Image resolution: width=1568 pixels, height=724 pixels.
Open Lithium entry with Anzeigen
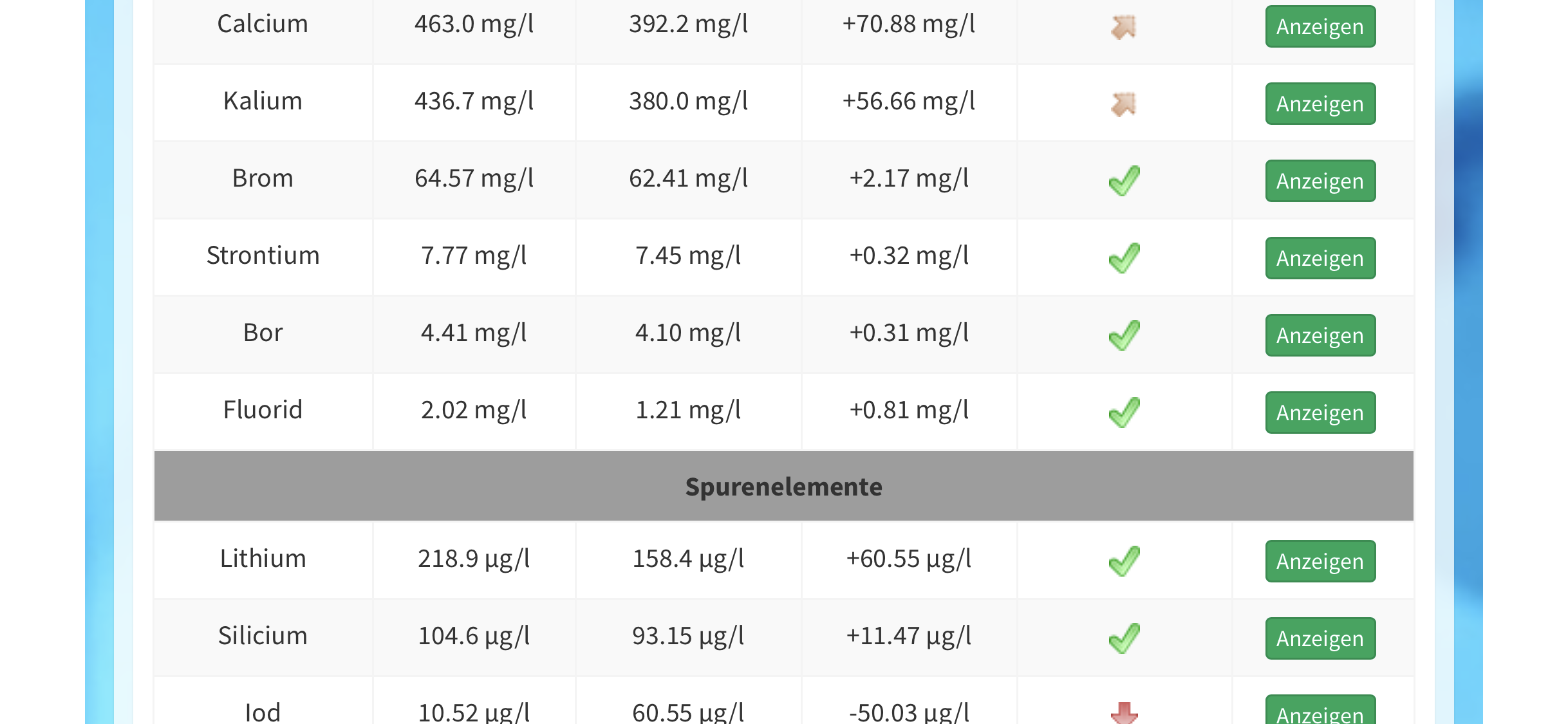pyautogui.click(x=1320, y=561)
